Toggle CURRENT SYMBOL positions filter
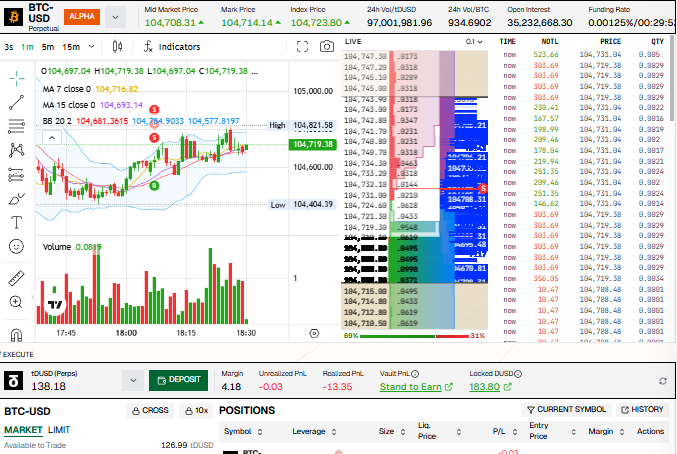 [x=566, y=410]
